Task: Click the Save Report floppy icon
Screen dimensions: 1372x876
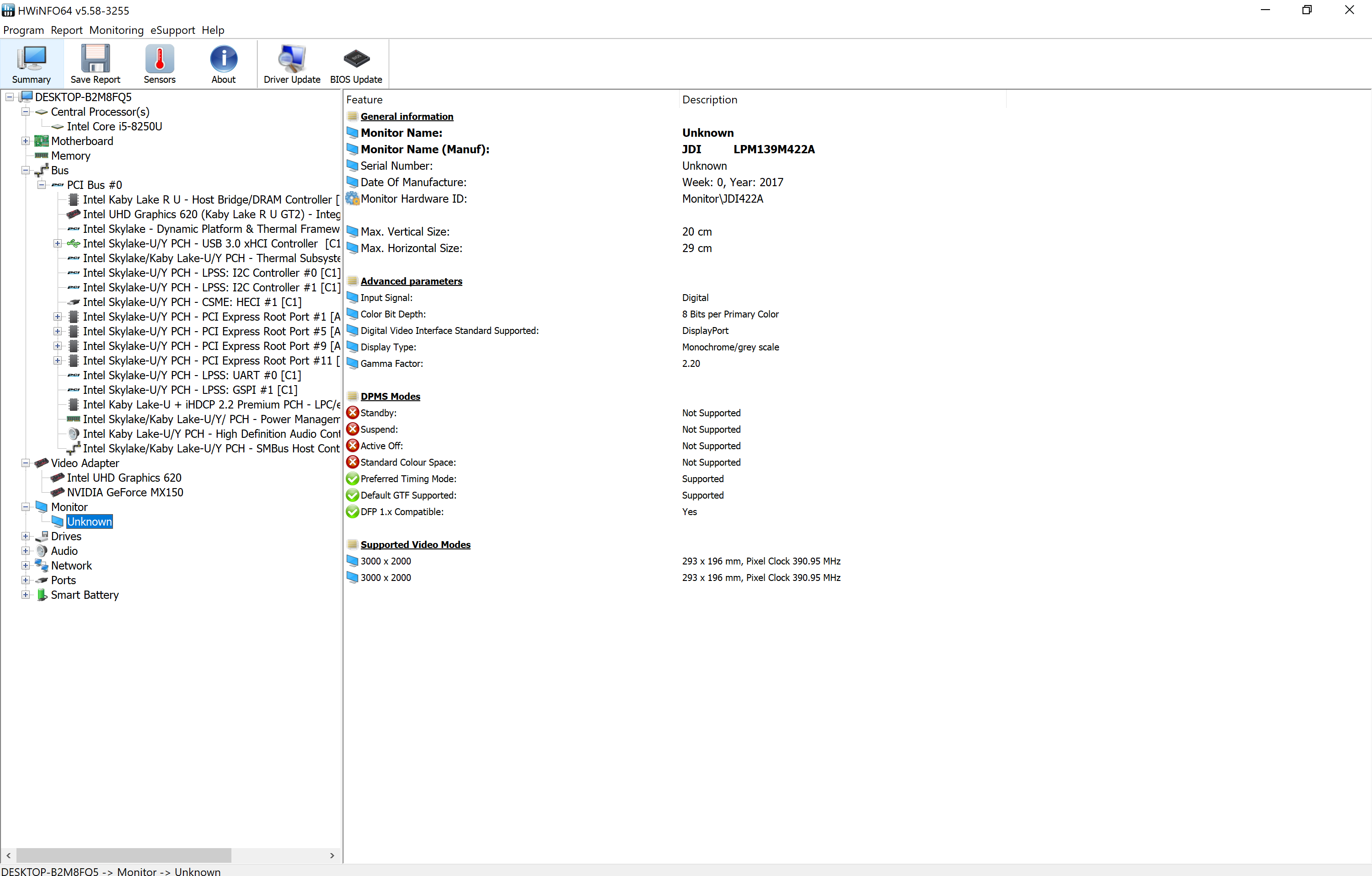Action: (95, 58)
